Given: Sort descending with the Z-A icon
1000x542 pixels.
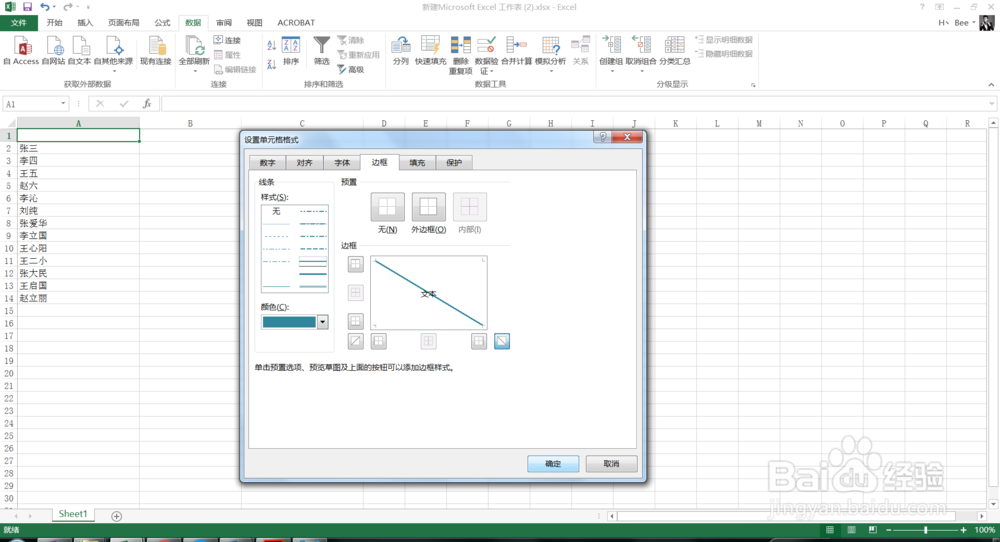Looking at the screenshot, I should pyautogui.click(x=272, y=64).
